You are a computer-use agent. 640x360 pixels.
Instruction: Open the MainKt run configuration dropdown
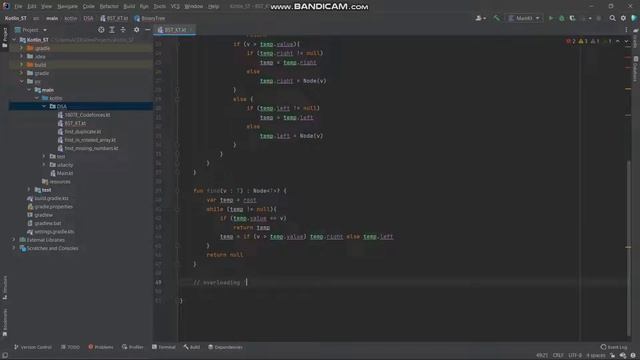point(524,18)
